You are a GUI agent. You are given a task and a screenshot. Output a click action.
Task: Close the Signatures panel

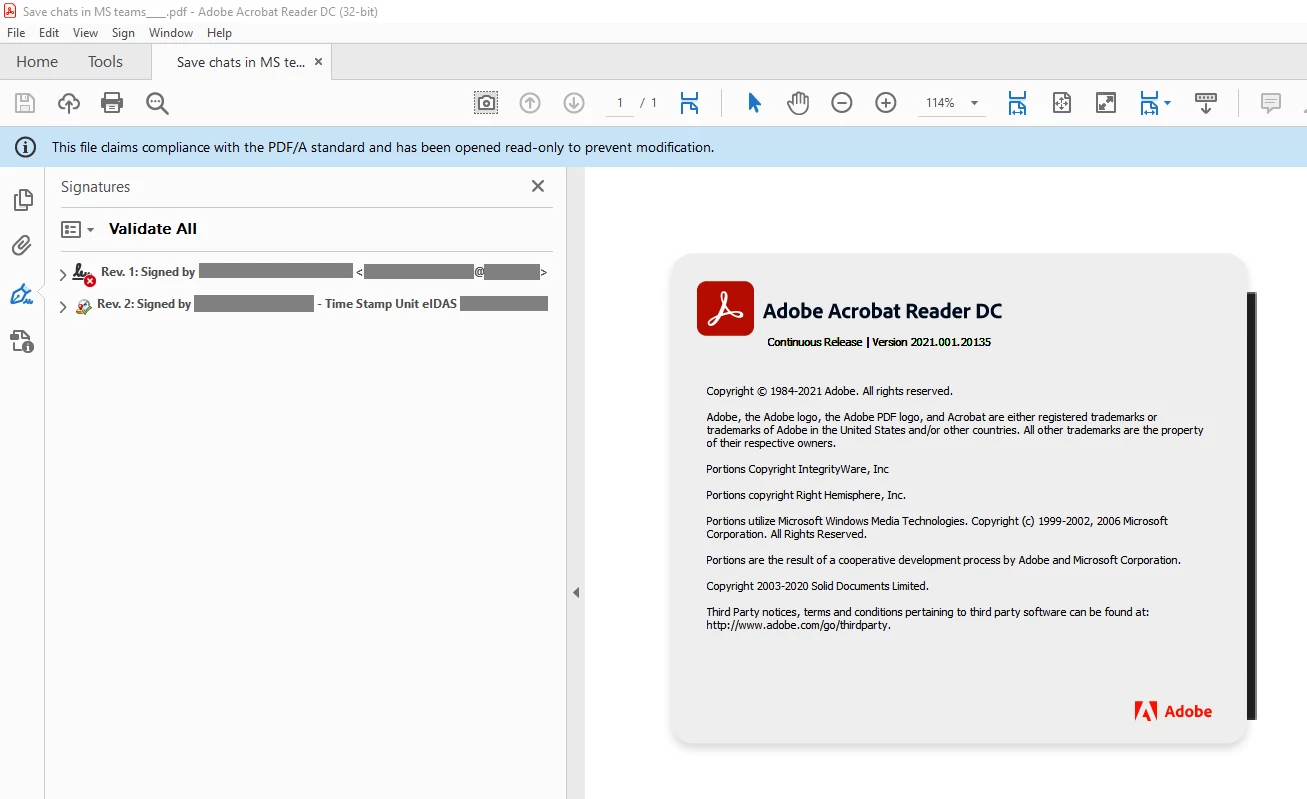[x=538, y=186]
